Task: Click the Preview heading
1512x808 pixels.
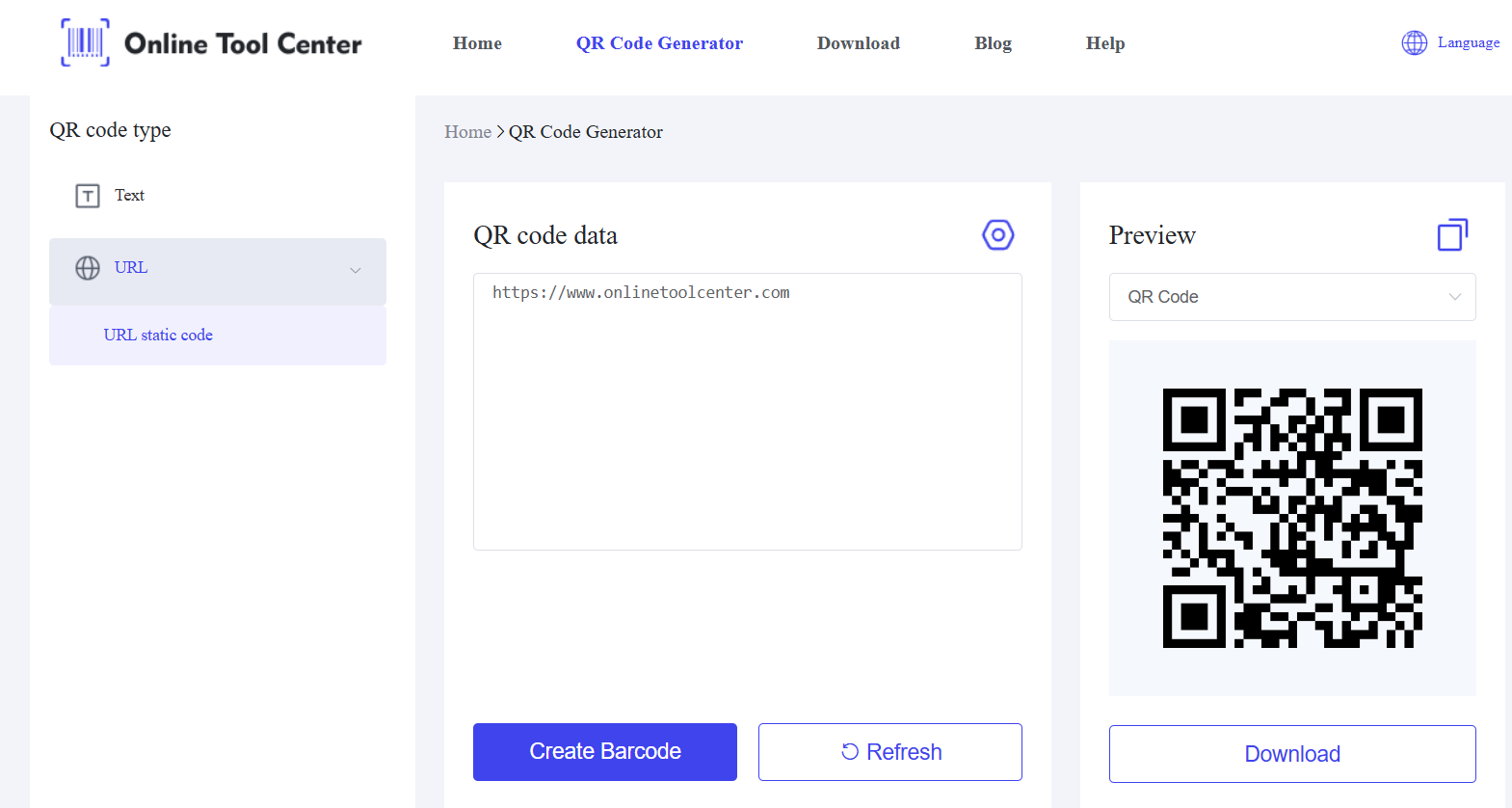Action: [x=1152, y=235]
